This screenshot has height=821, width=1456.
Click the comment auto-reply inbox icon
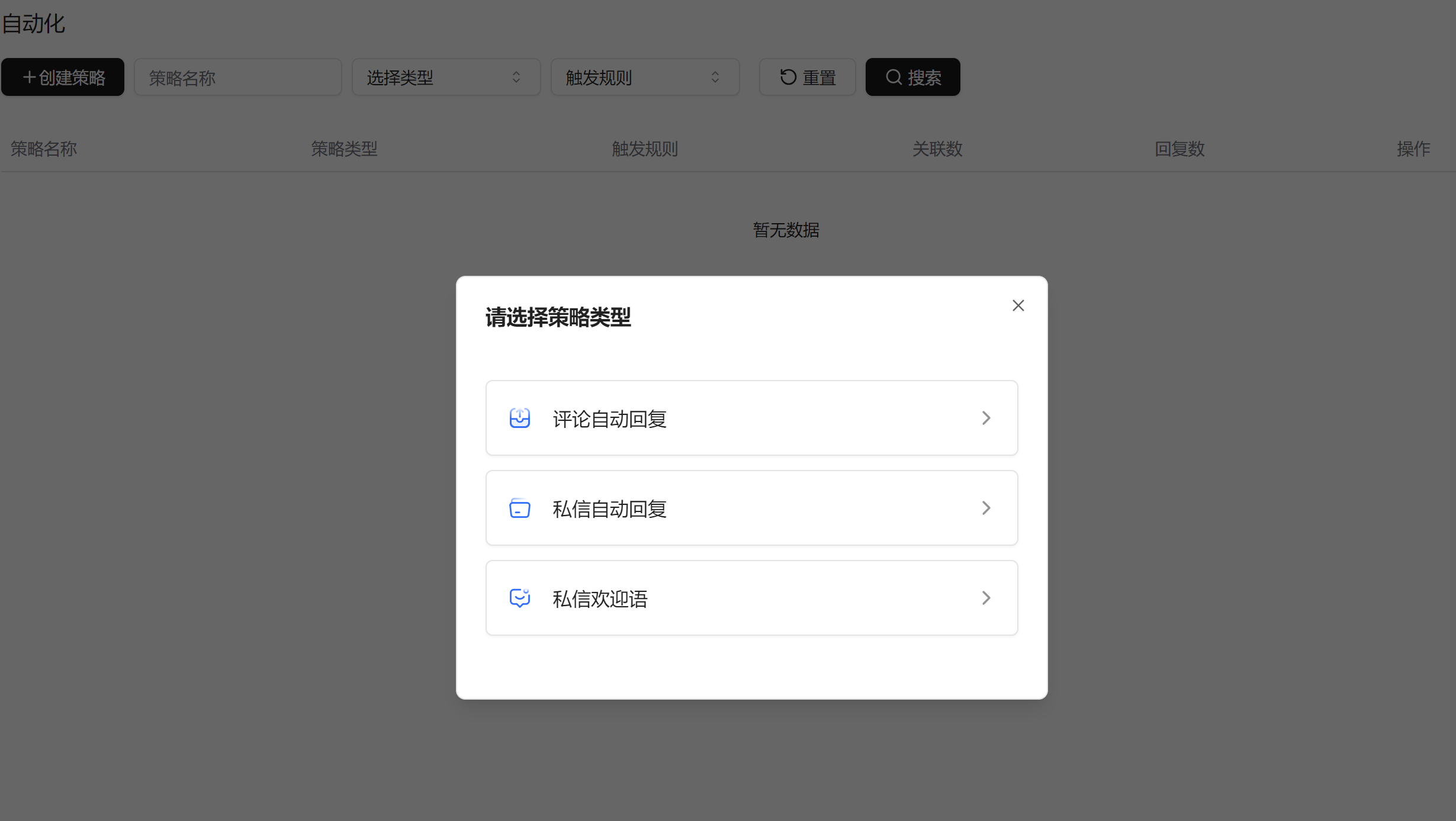click(520, 418)
